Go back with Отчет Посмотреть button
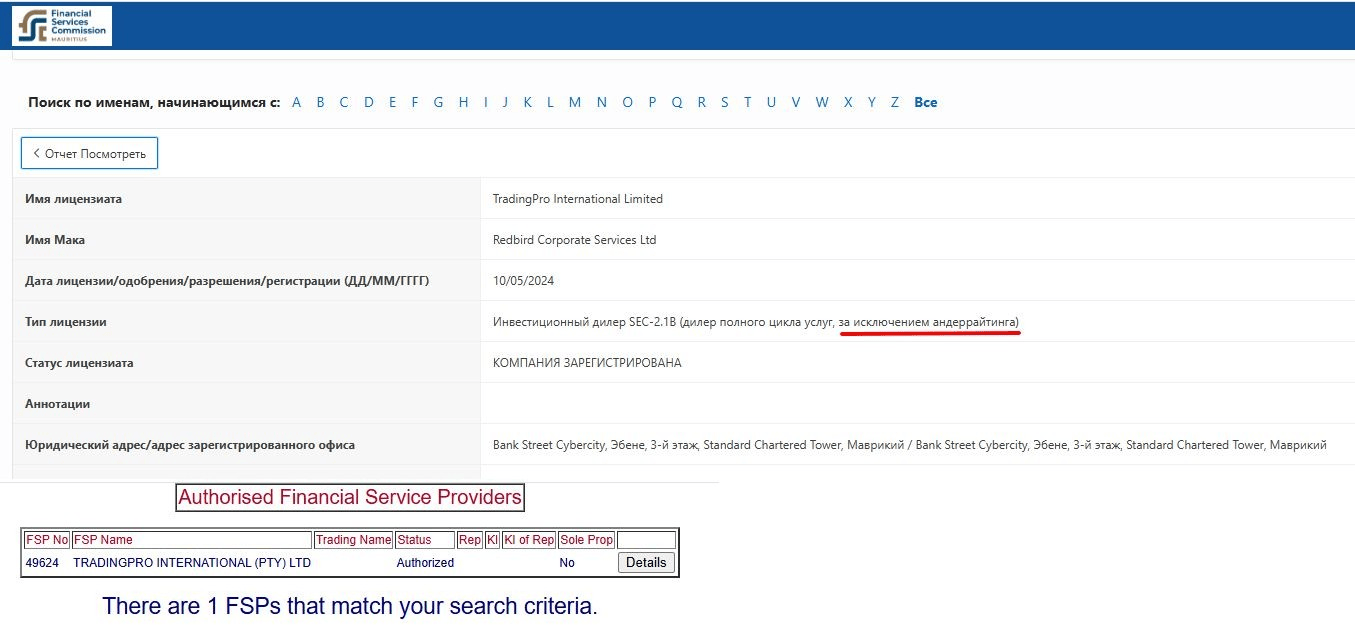This screenshot has width=1355, height=625. [x=89, y=153]
